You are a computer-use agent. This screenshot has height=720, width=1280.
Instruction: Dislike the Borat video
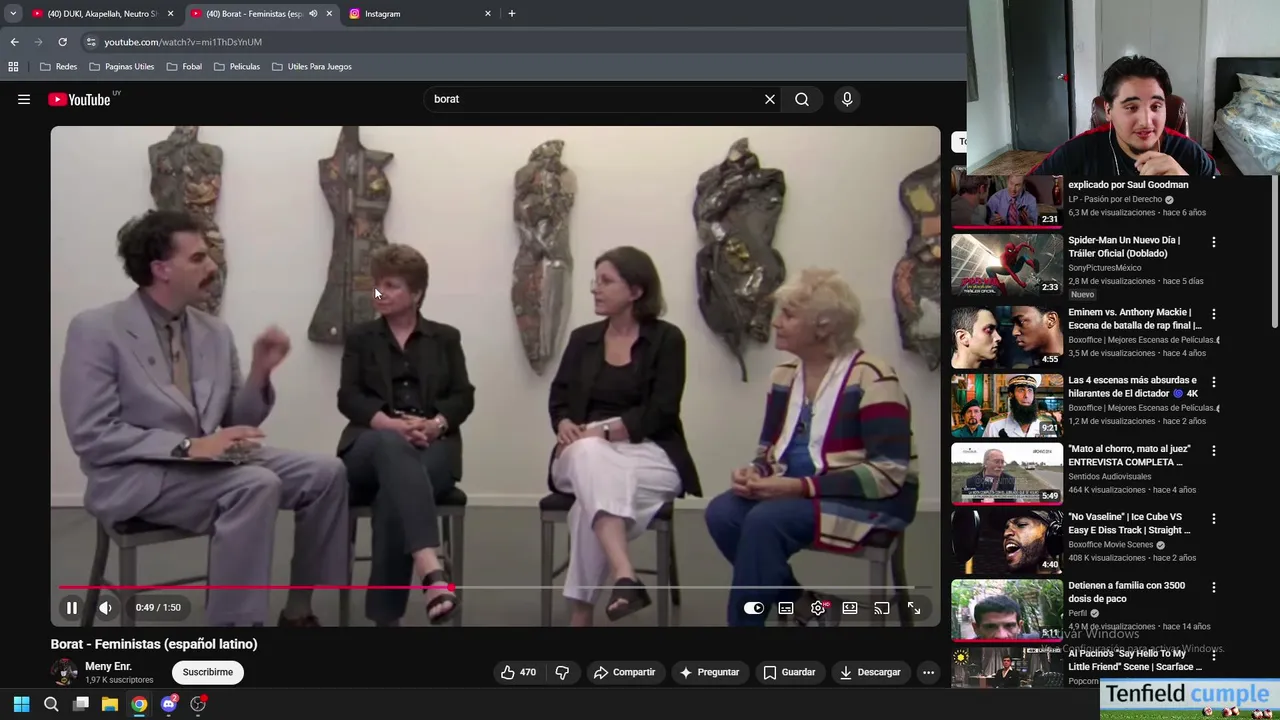[x=562, y=672]
